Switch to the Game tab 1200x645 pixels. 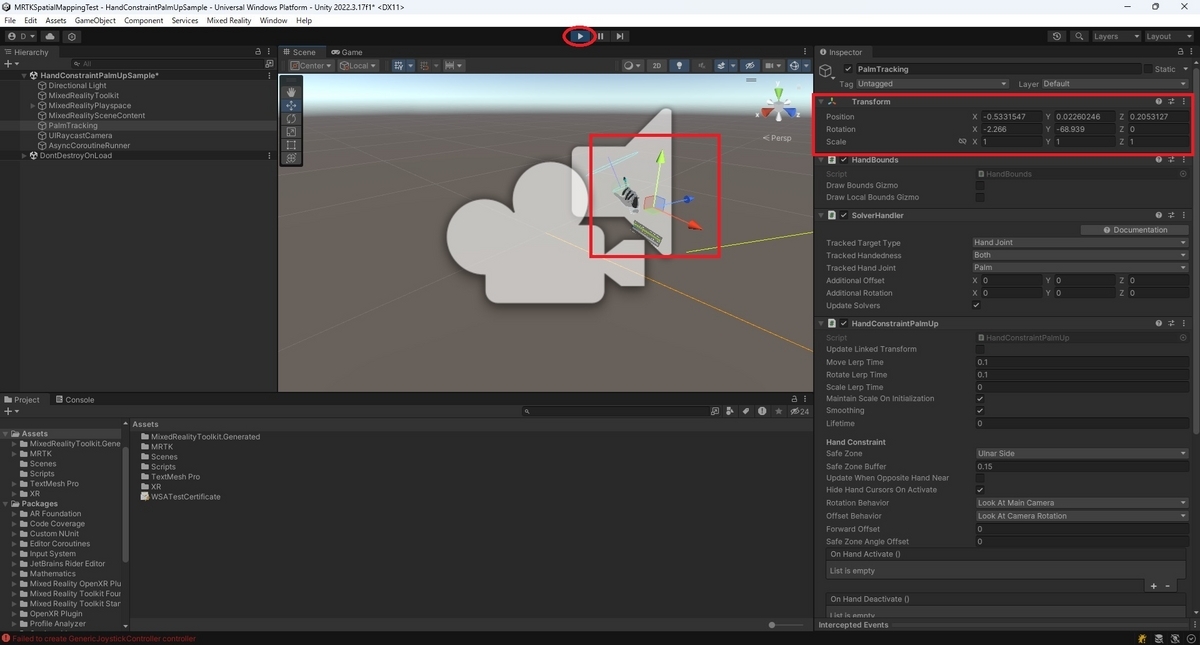(347, 52)
